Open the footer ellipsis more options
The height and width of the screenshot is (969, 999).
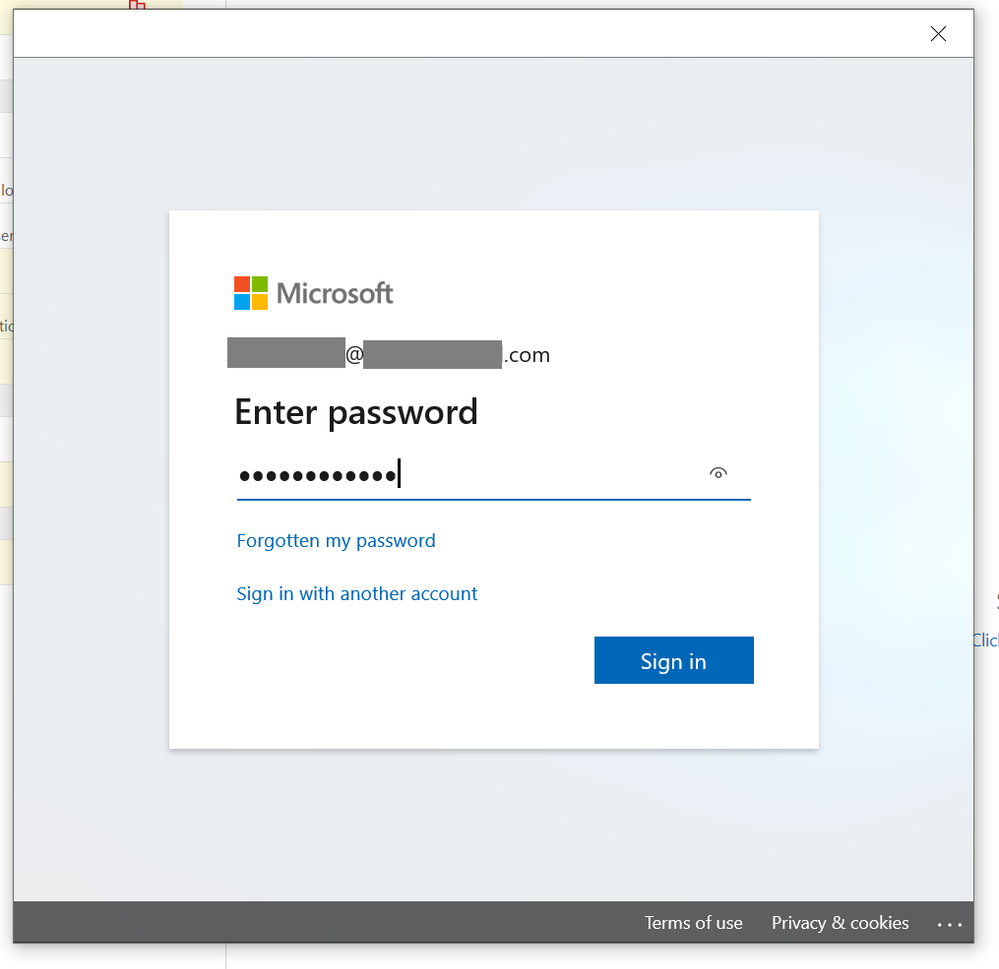(949, 924)
